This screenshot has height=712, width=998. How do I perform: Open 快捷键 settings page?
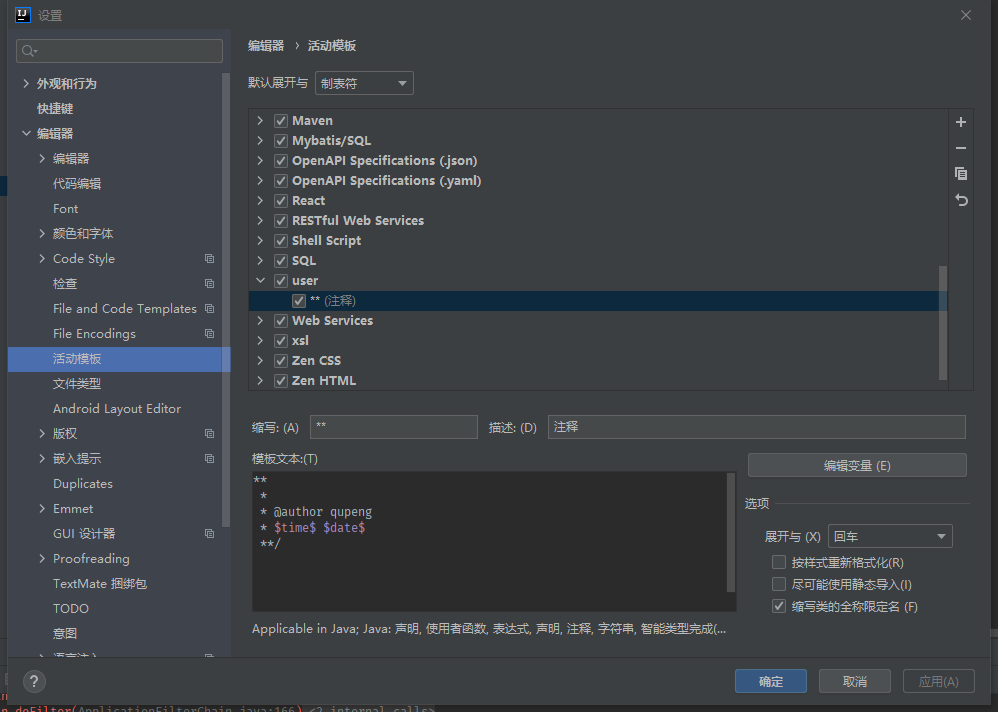[55, 108]
